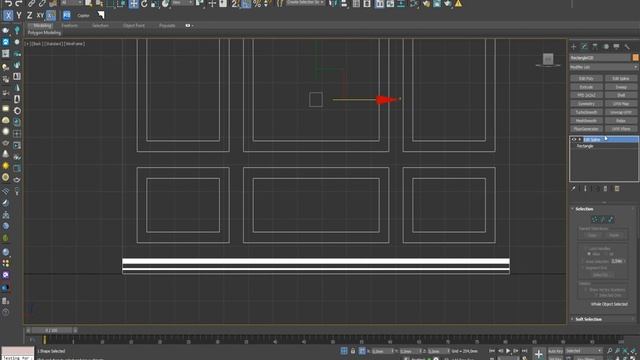Click the Pin Stack icon

click(x=573, y=189)
